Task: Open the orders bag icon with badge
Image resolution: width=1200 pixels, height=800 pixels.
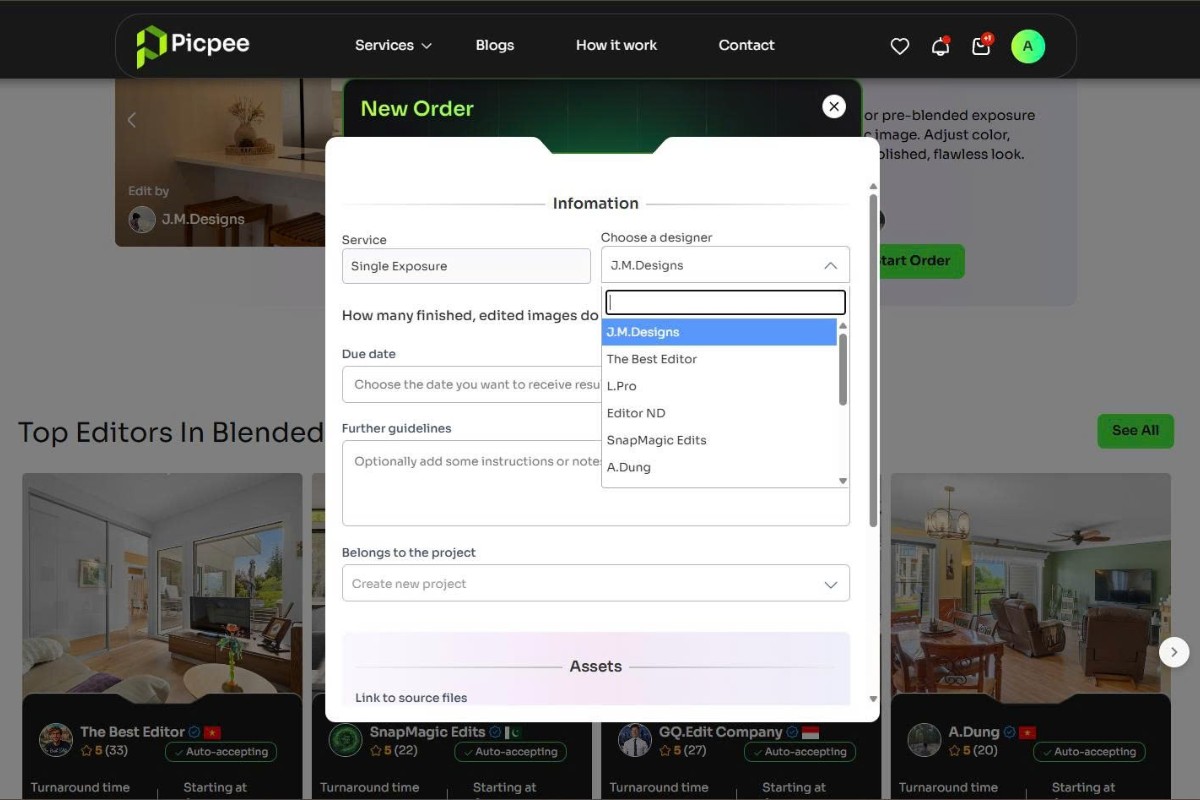Action: (981, 46)
